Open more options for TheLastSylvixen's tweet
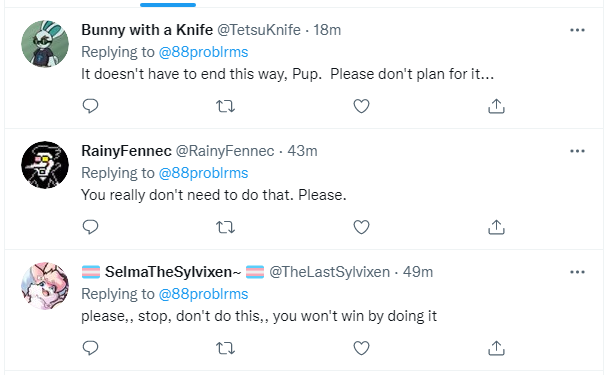616x375 pixels. [x=577, y=272]
